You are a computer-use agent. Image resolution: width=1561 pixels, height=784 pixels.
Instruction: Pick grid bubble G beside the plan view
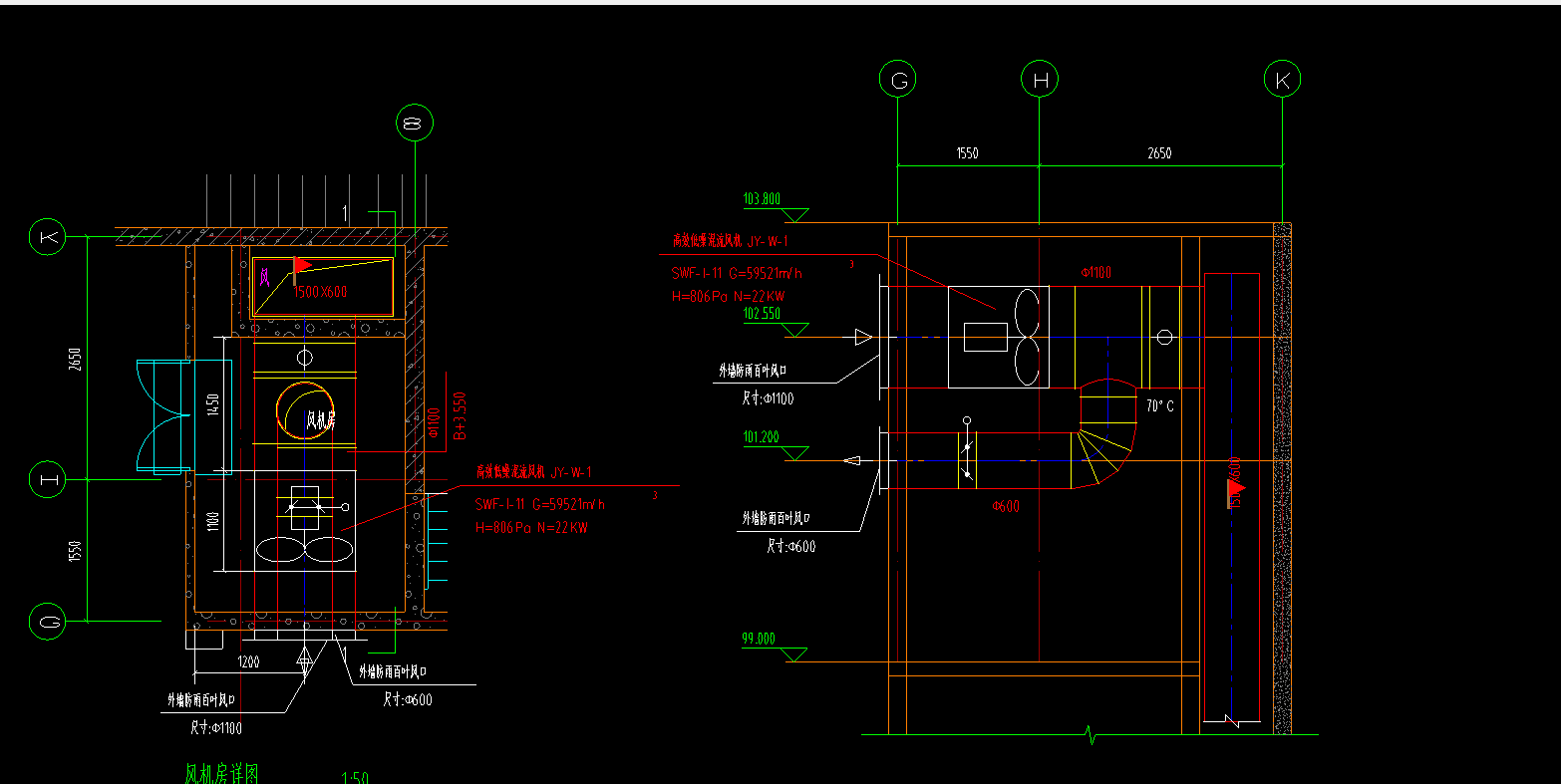pos(48,622)
